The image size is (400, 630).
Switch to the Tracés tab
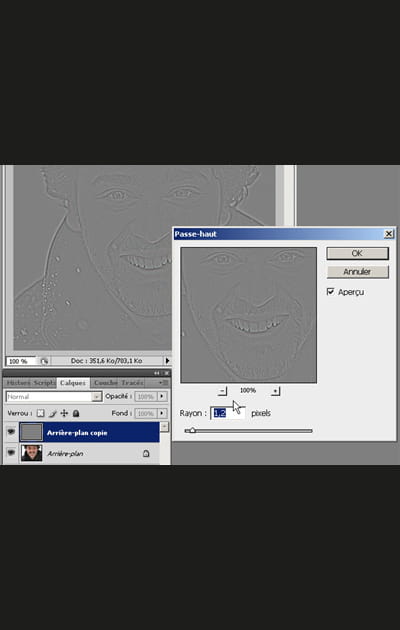[133, 383]
